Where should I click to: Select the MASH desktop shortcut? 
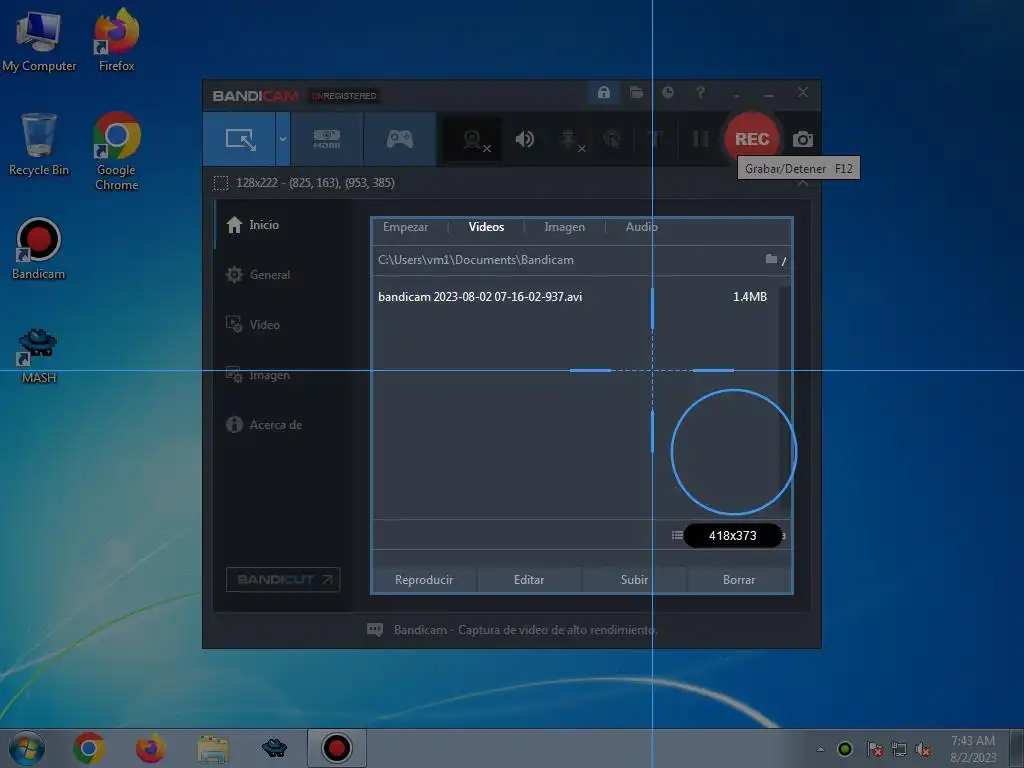[x=39, y=356]
